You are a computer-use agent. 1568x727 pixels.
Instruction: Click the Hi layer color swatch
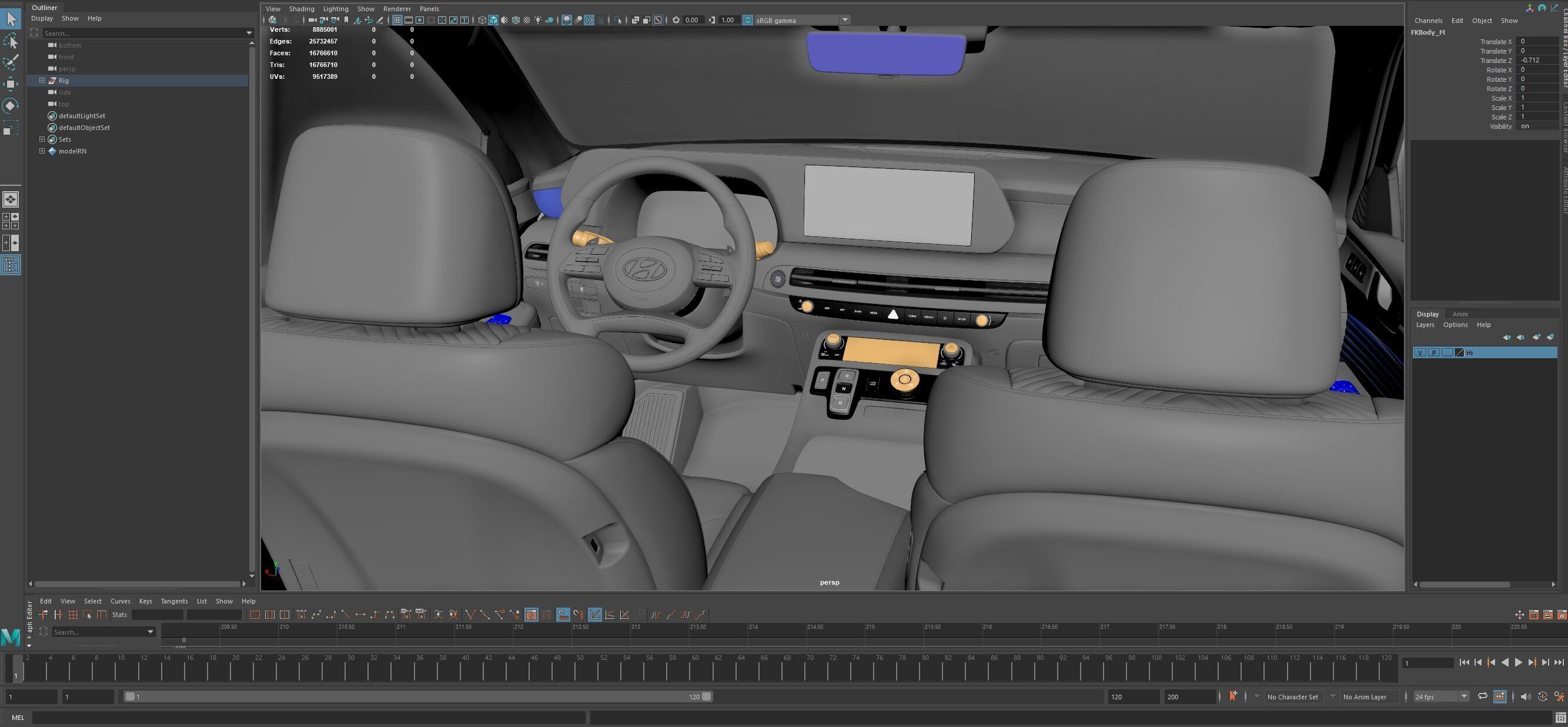[x=1459, y=352]
